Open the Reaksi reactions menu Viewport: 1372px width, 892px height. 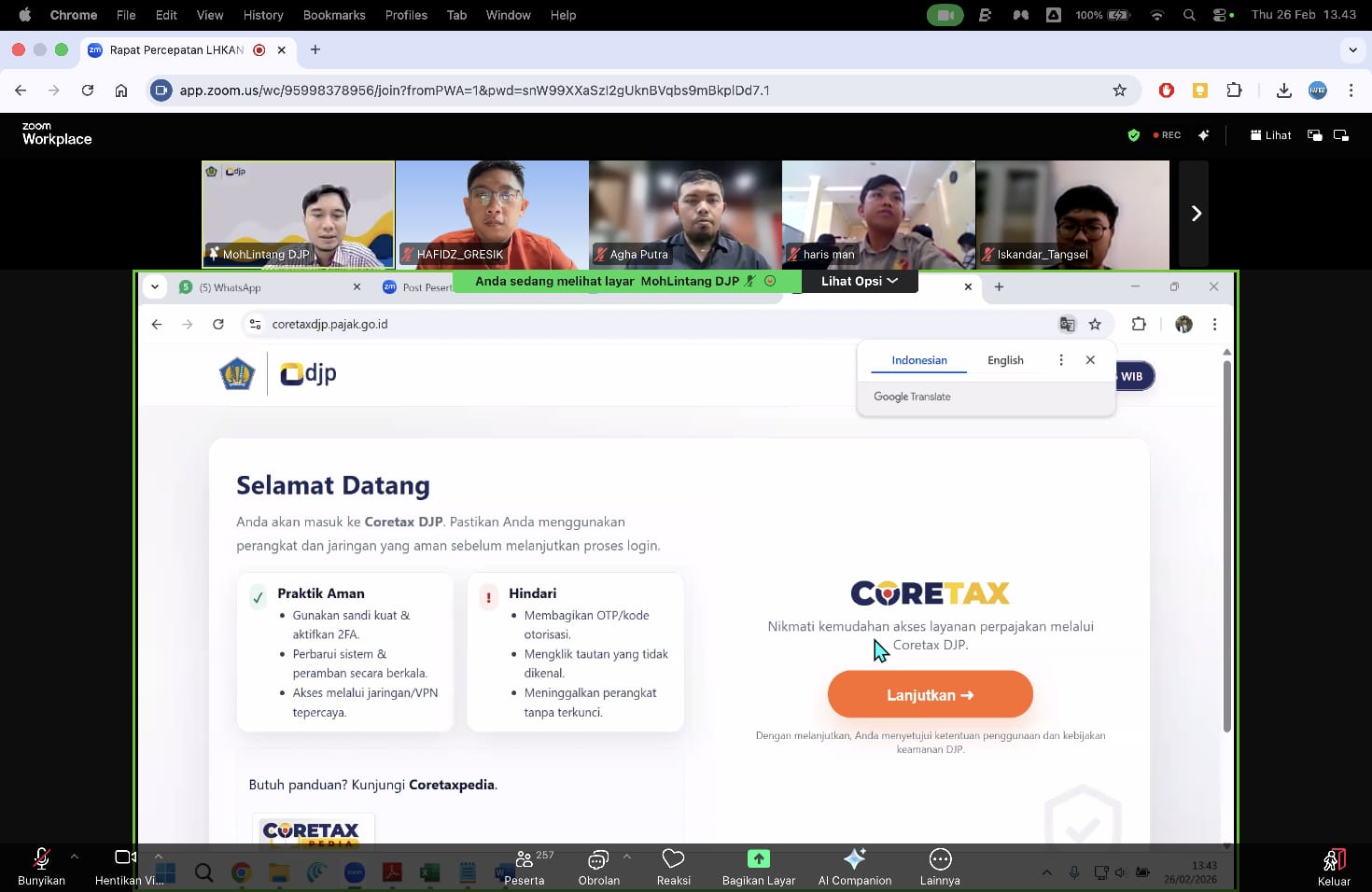(673, 866)
